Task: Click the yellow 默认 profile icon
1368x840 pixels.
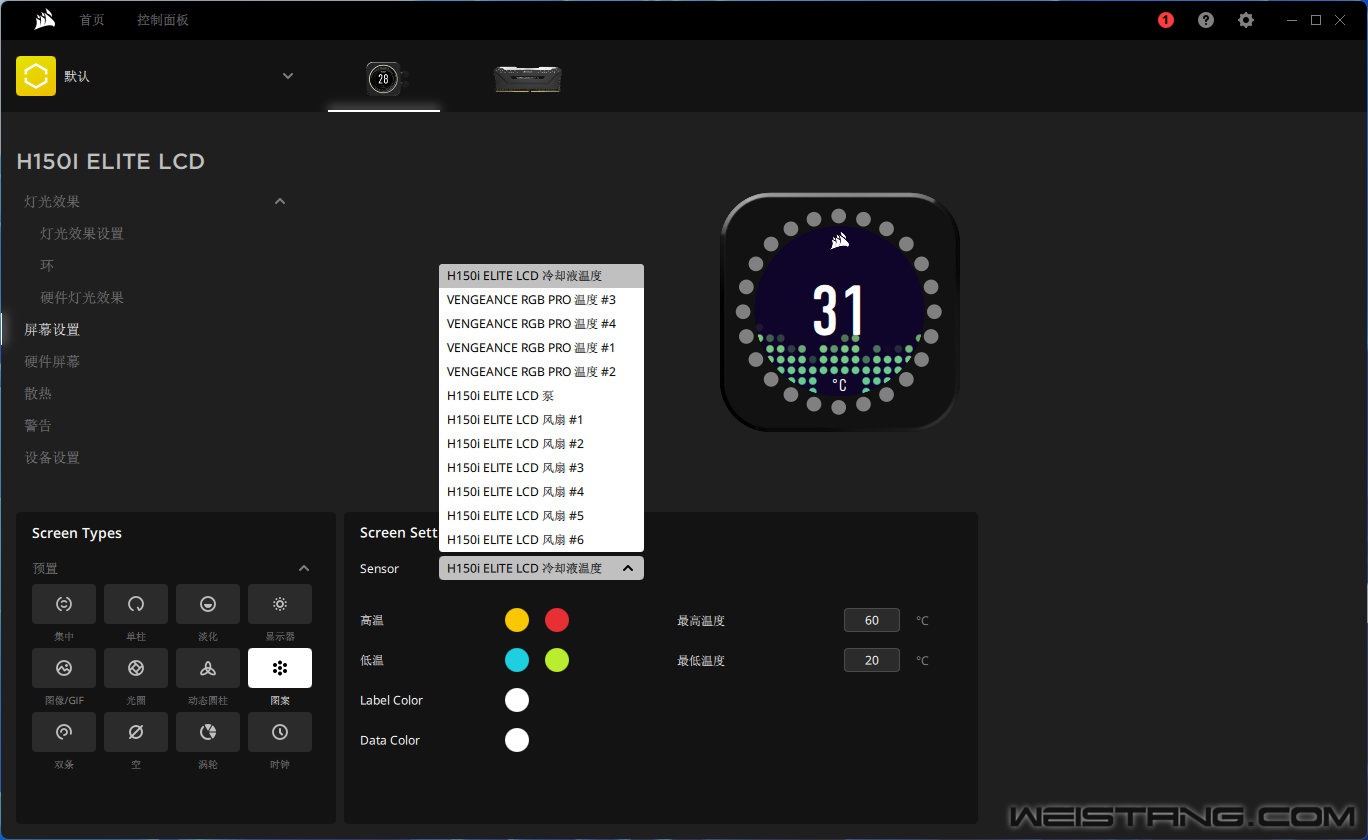Action: pos(36,76)
